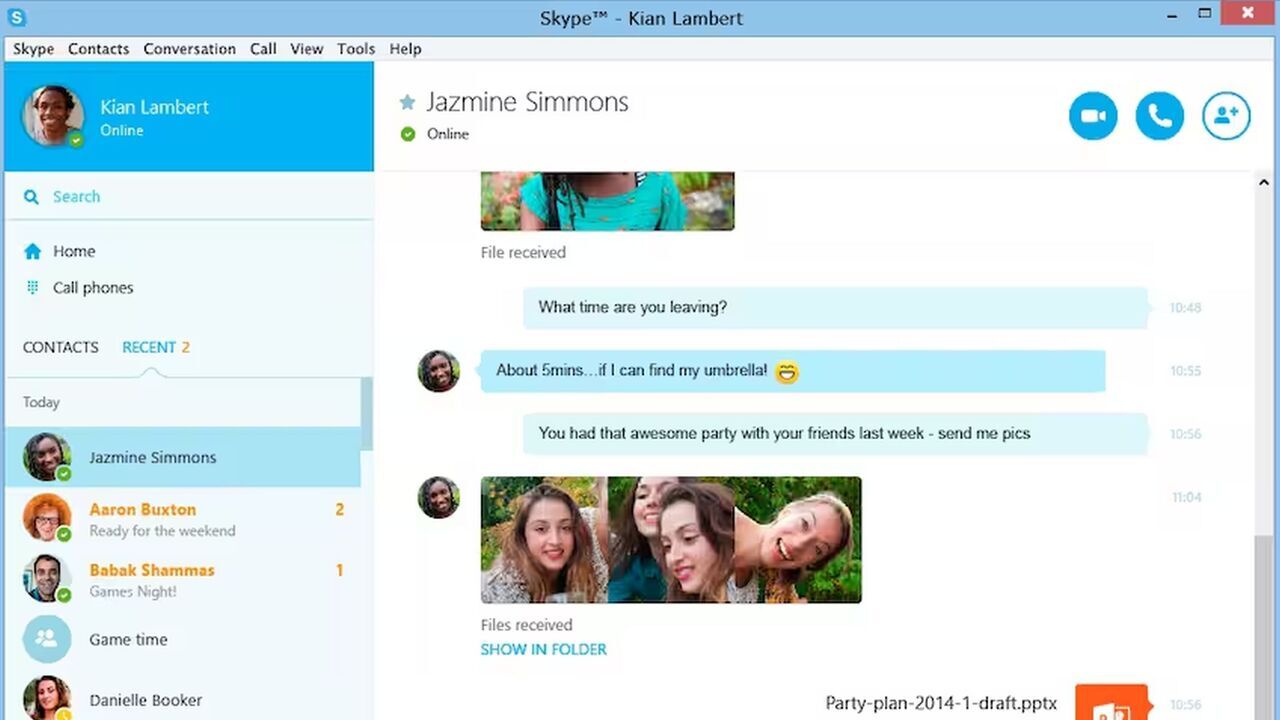The height and width of the screenshot is (720, 1280).
Task: Click the Call phones dial pad icon
Action: [x=32, y=287]
